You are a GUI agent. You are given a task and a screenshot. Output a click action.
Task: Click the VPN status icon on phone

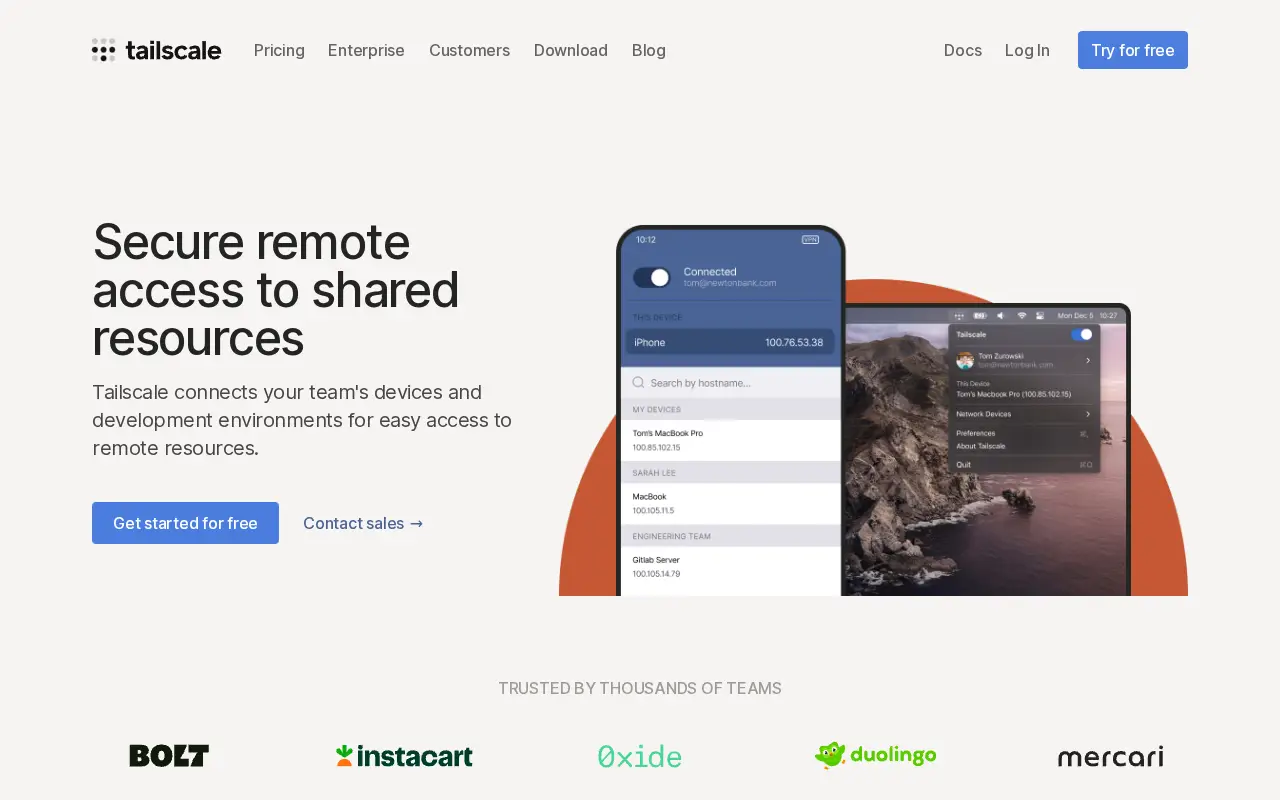[810, 240]
